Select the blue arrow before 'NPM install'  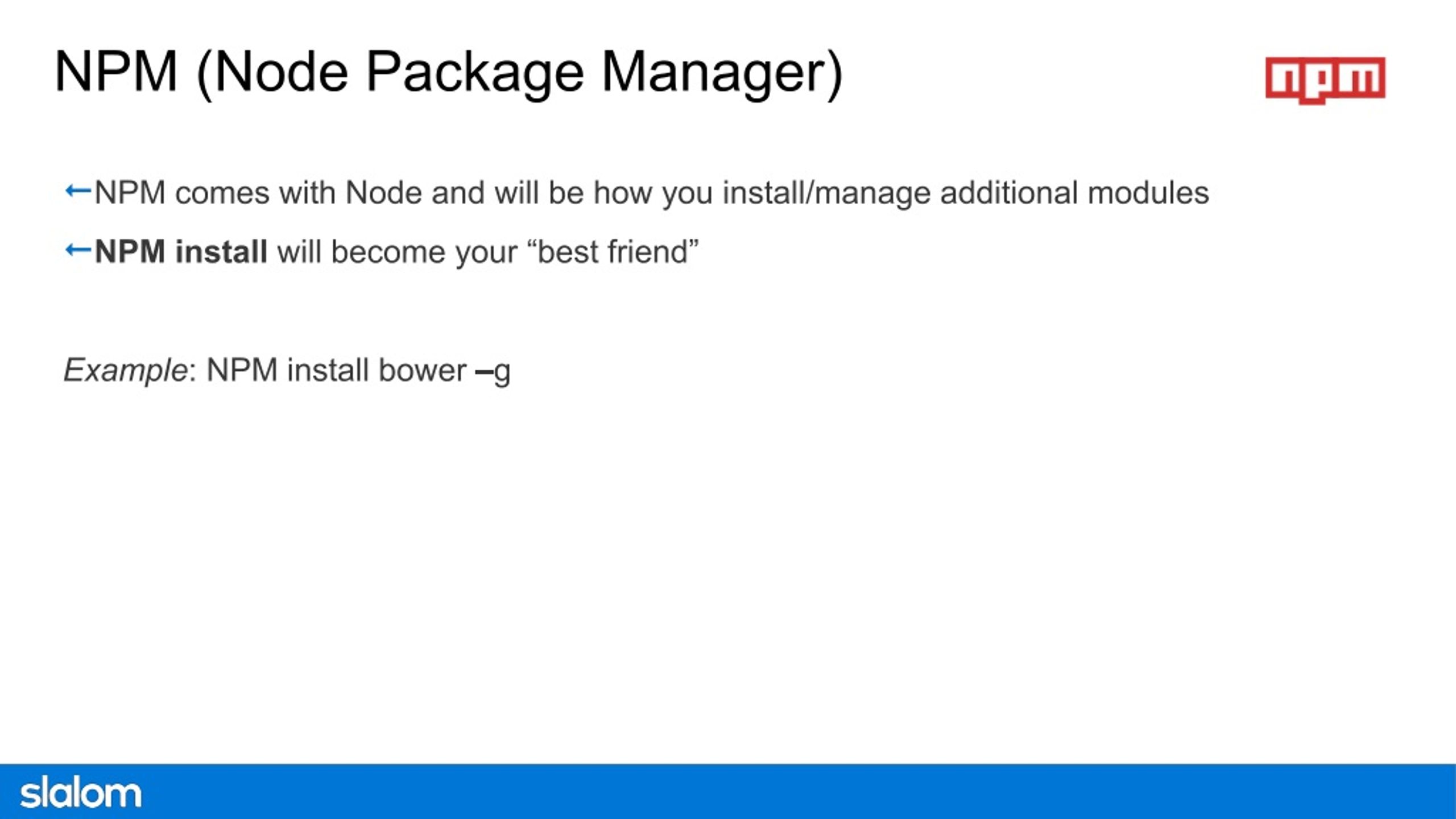pos(78,250)
